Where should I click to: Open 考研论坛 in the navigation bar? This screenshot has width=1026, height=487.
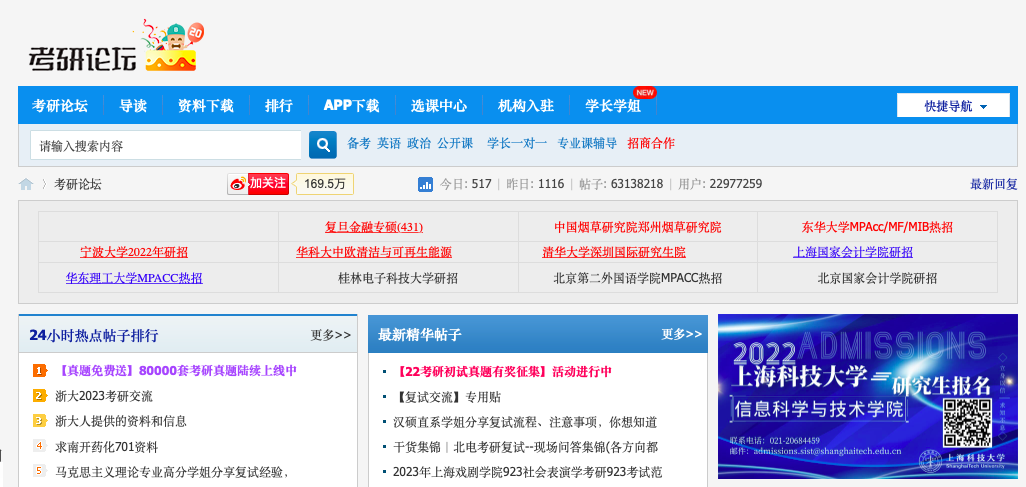click(60, 105)
